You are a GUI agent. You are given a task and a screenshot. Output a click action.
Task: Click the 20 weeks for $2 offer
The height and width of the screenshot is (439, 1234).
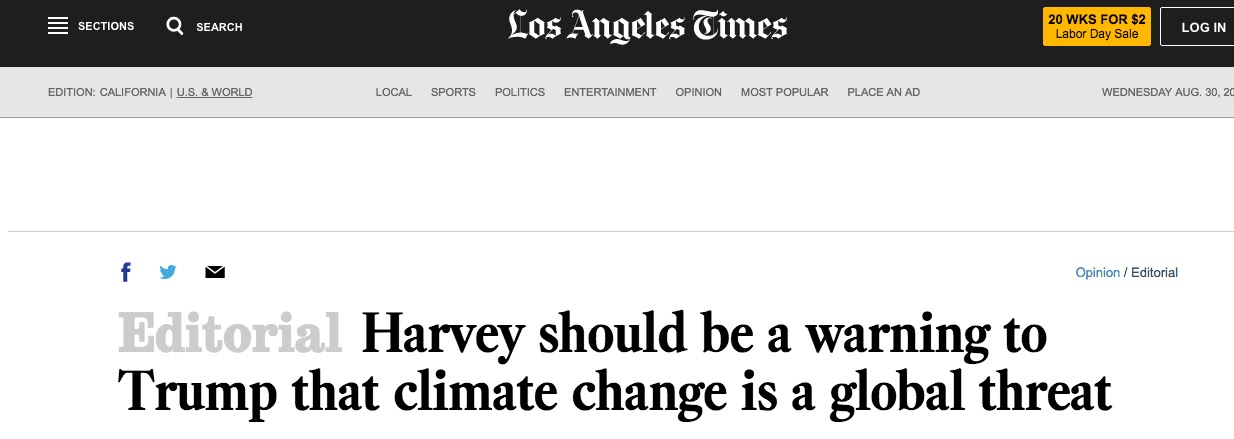1096,26
